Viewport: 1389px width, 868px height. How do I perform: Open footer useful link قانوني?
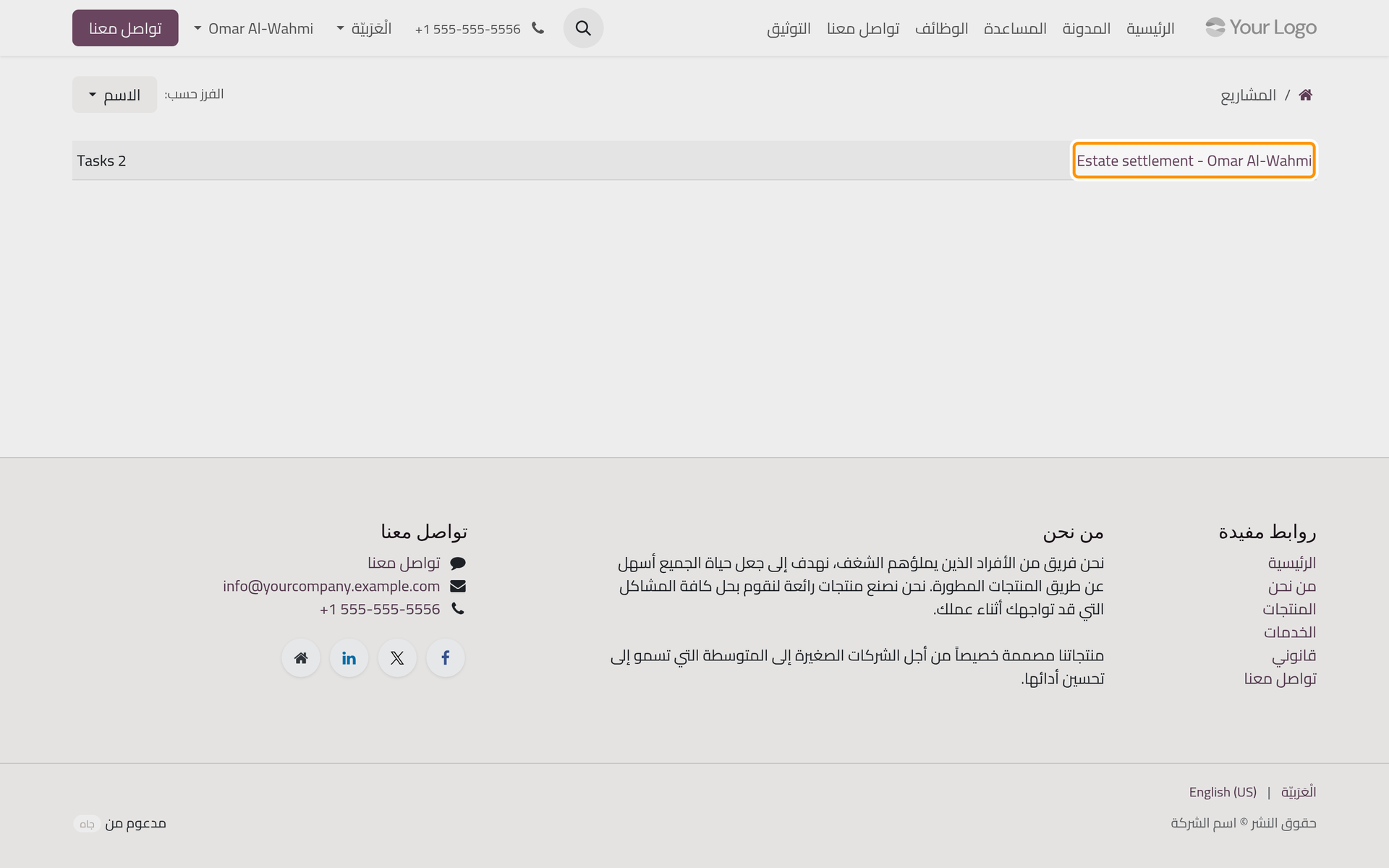click(1294, 655)
